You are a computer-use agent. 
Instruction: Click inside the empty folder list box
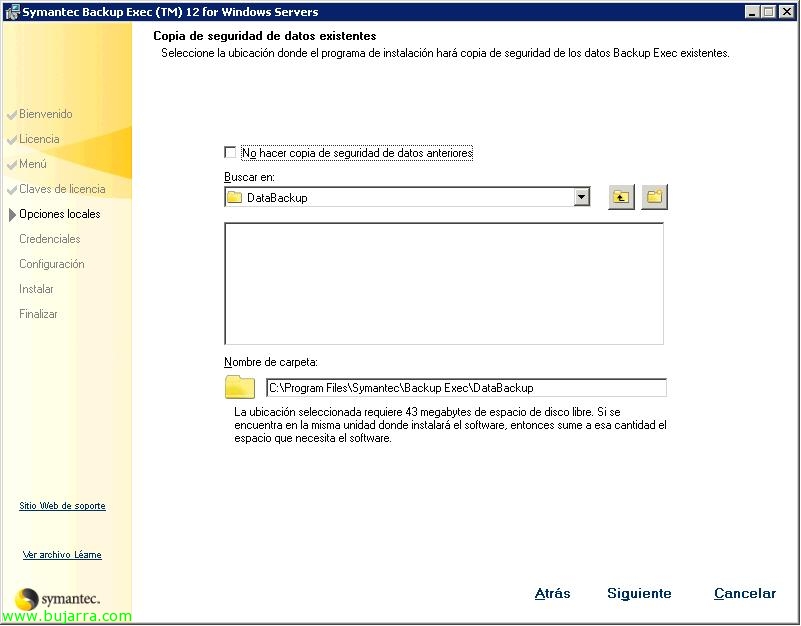click(444, 284)
